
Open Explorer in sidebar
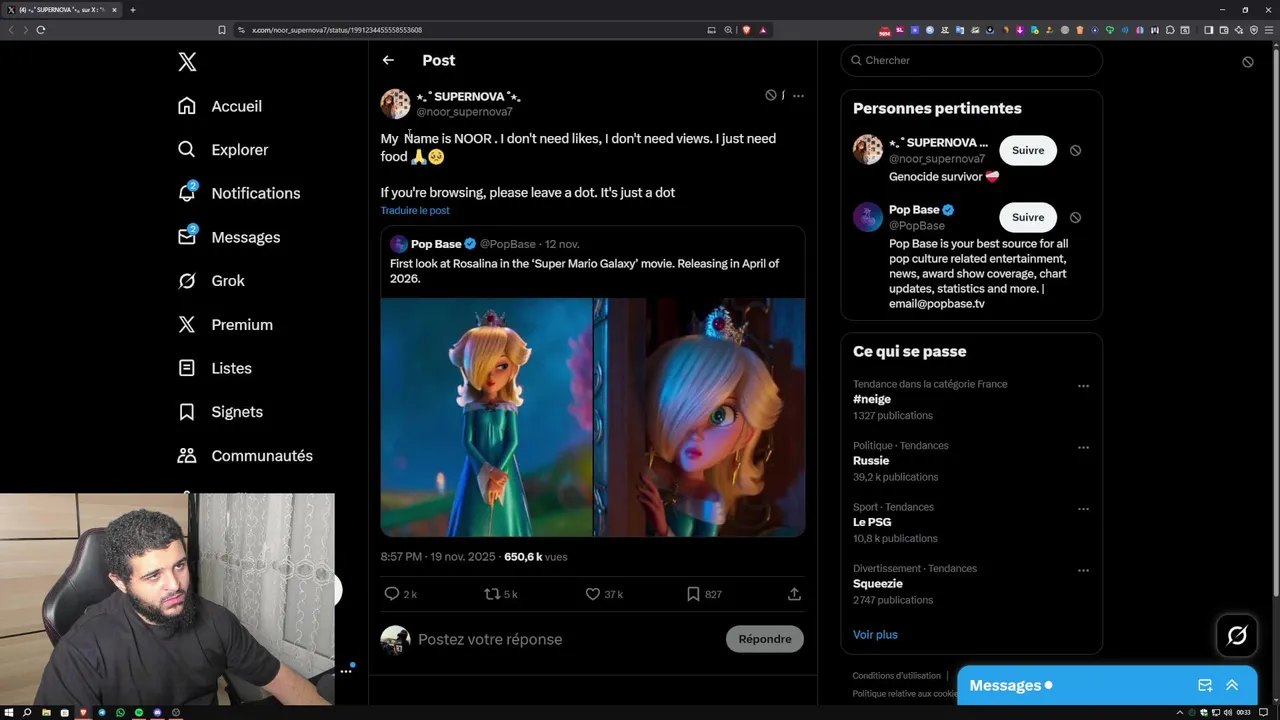223,150
